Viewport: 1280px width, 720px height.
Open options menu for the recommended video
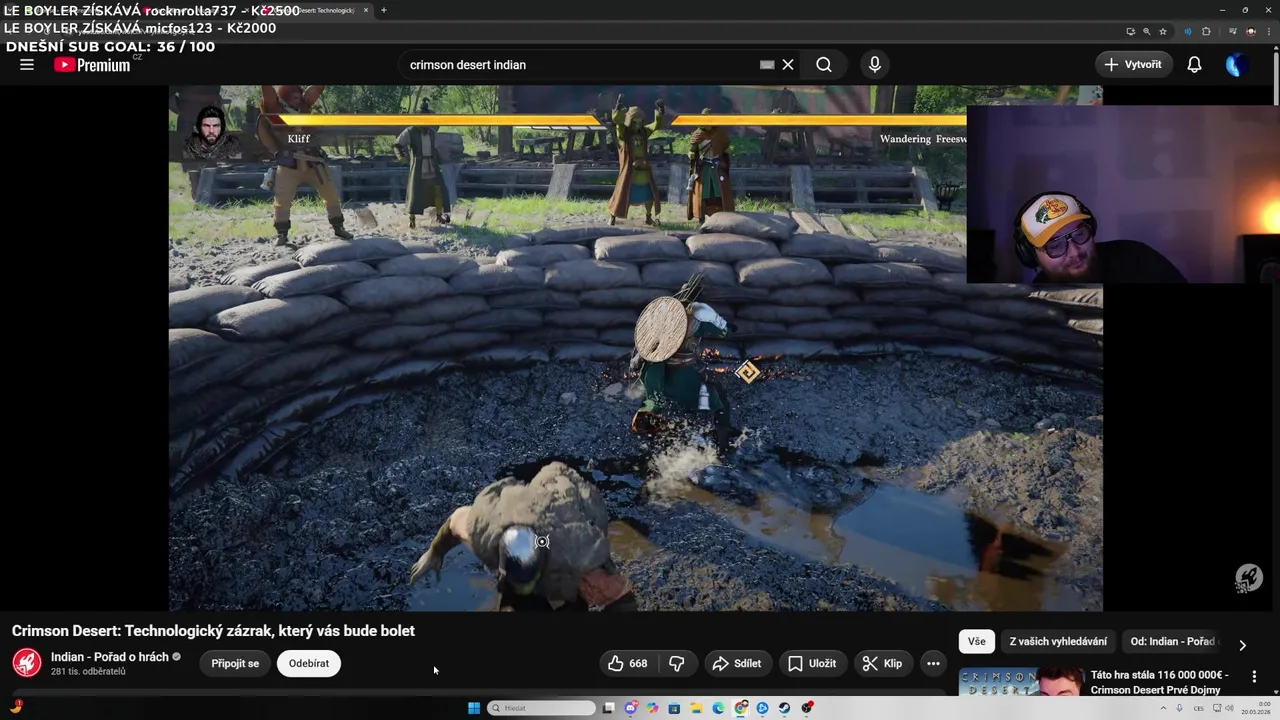coord(1254,677)
